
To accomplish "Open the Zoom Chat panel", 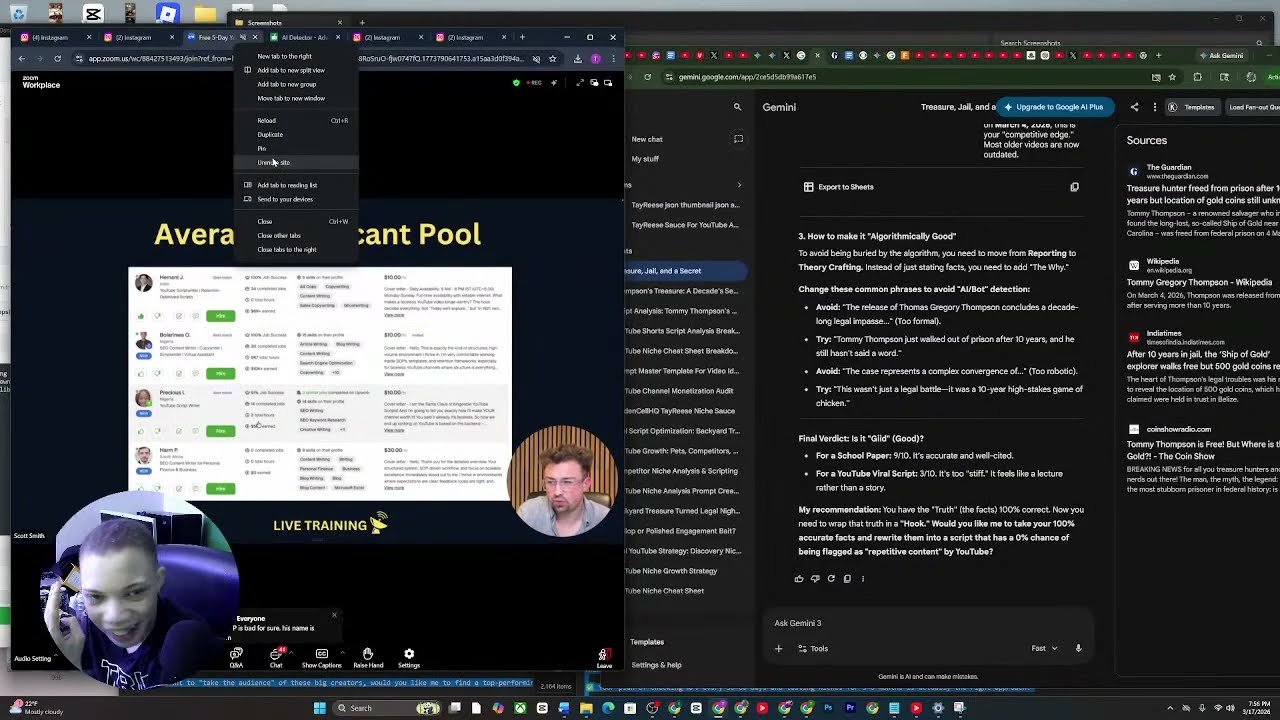I will (276, 657).
